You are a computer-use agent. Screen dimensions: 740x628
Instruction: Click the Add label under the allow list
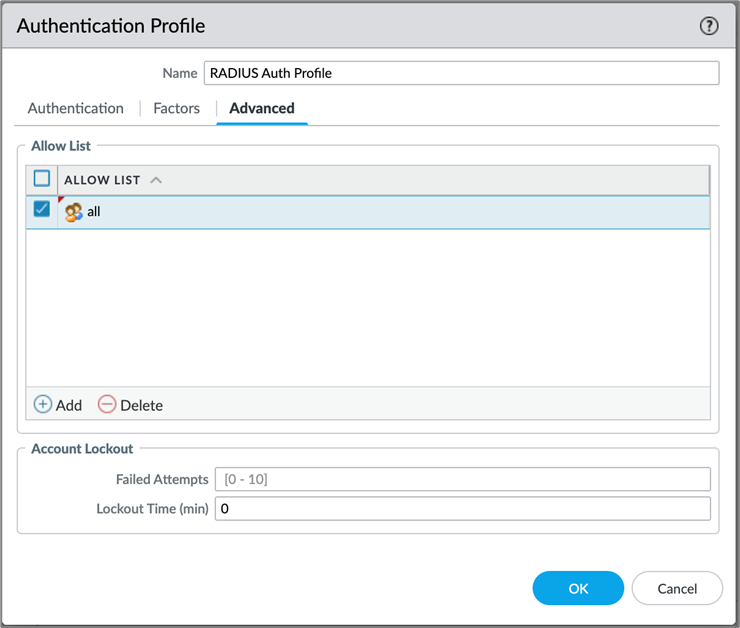69,405
